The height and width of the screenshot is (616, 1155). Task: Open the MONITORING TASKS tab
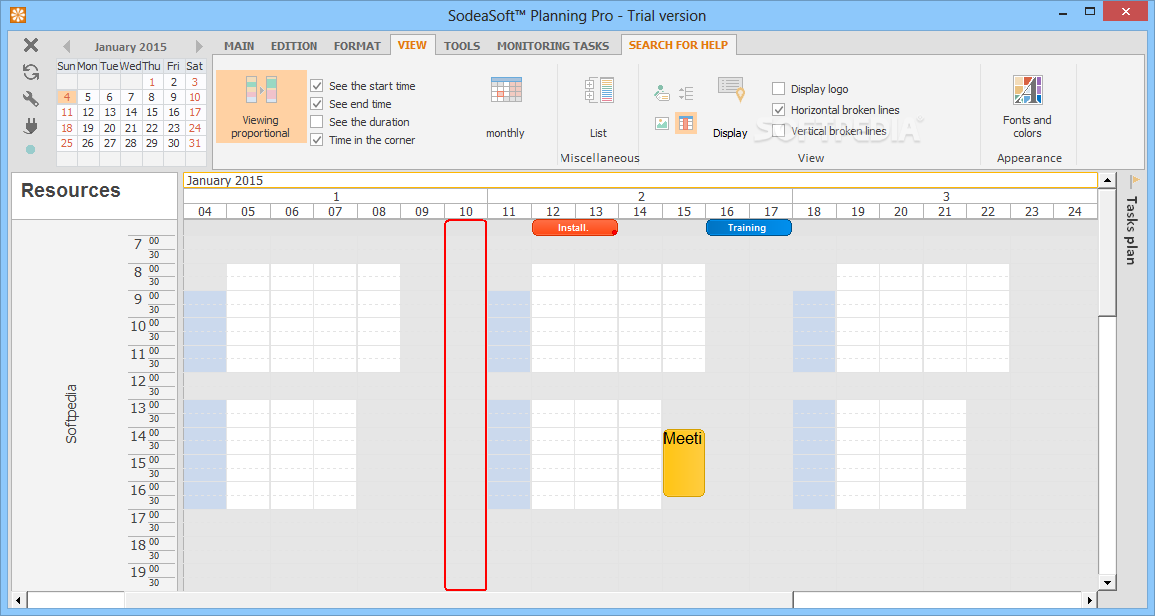(x=553, y=46)
